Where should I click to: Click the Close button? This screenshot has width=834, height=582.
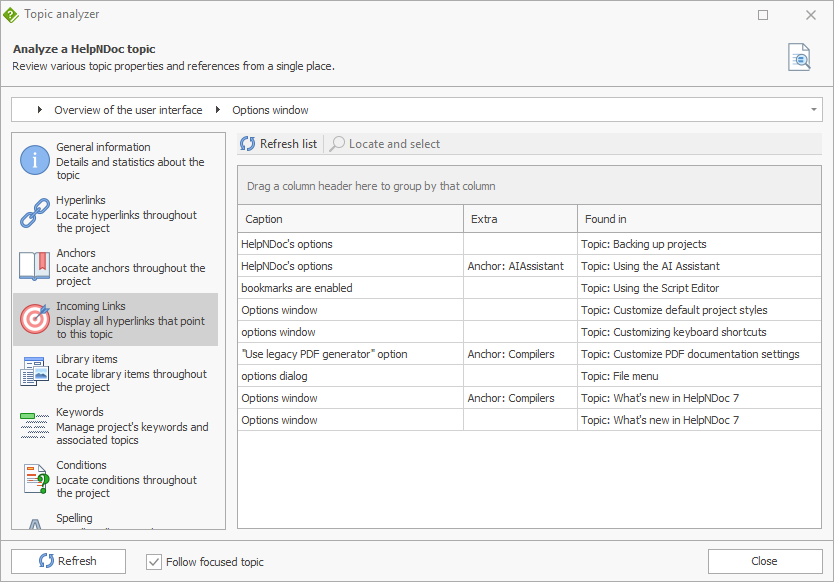pyautogui.click(x=764, y=561)
